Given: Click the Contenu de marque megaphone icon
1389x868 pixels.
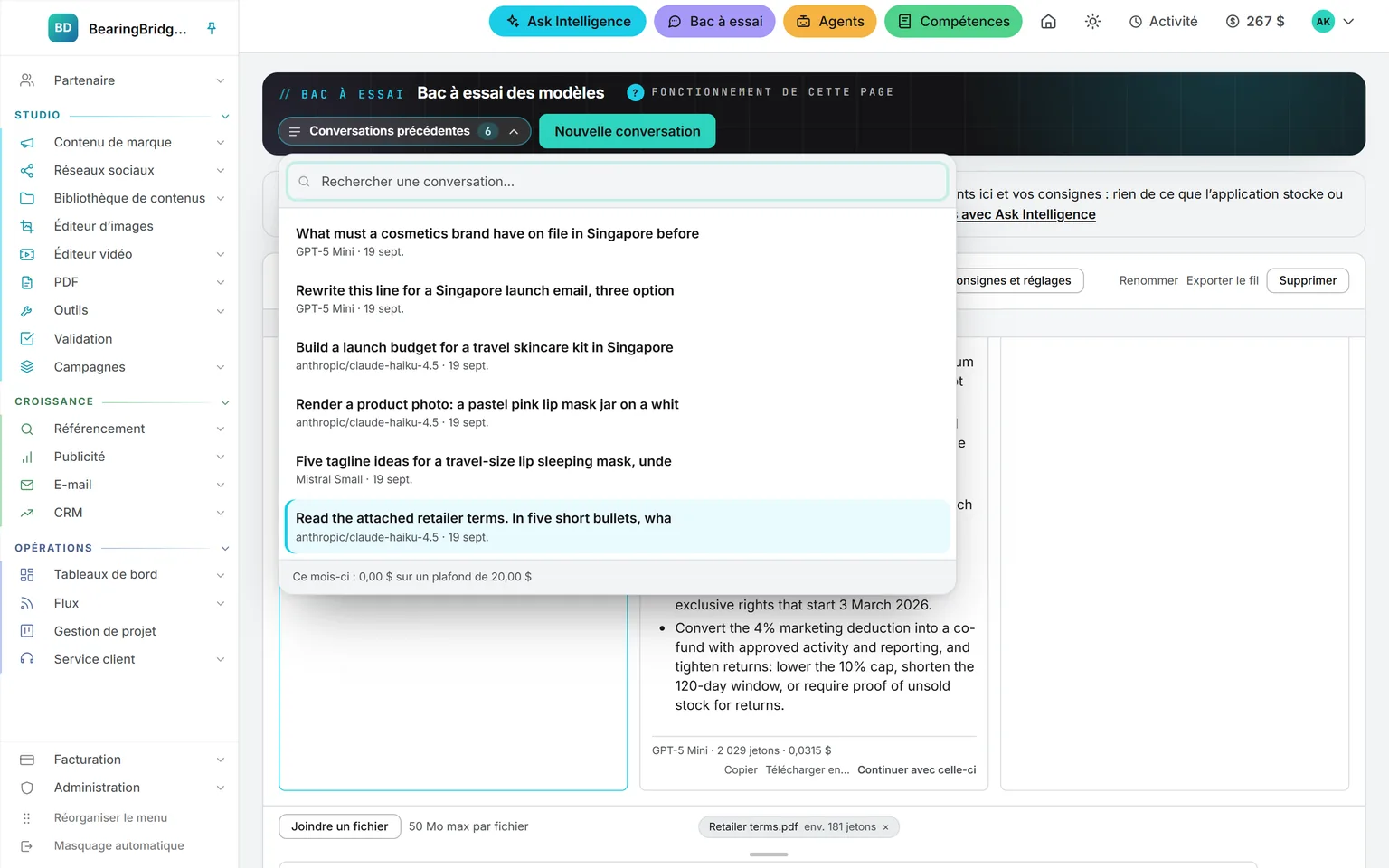Looking at the screenshot, I should click(27, 143).
